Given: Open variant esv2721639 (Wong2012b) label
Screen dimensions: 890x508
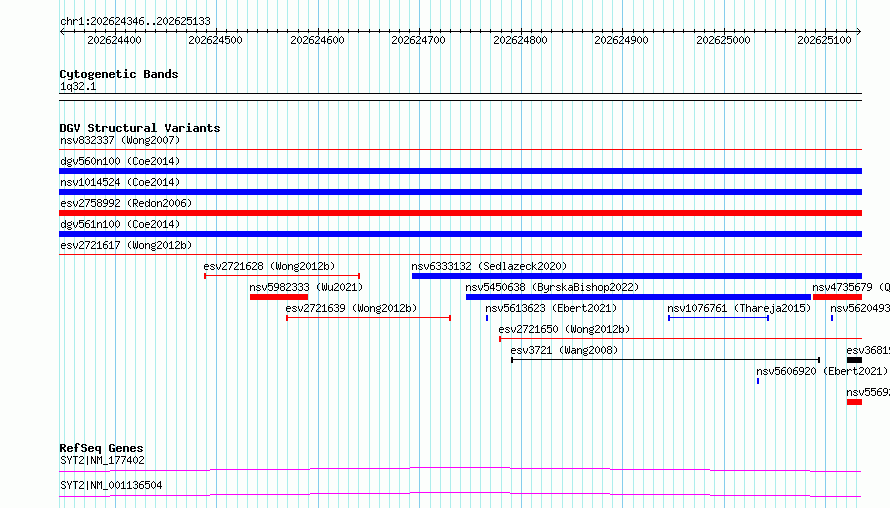Looking at the screenshot, I should point(351,308).
